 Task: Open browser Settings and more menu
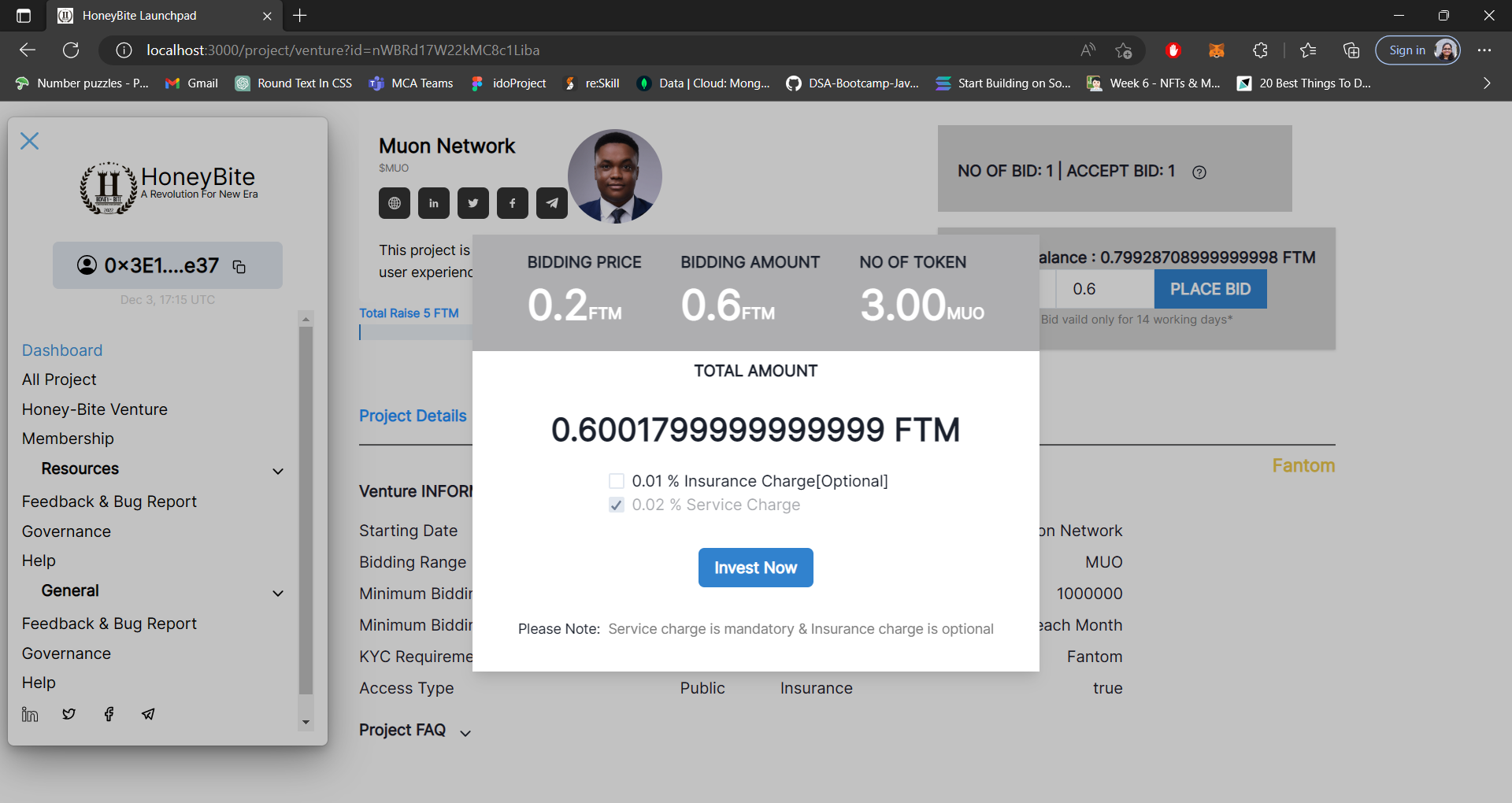tap(1484, 50)
